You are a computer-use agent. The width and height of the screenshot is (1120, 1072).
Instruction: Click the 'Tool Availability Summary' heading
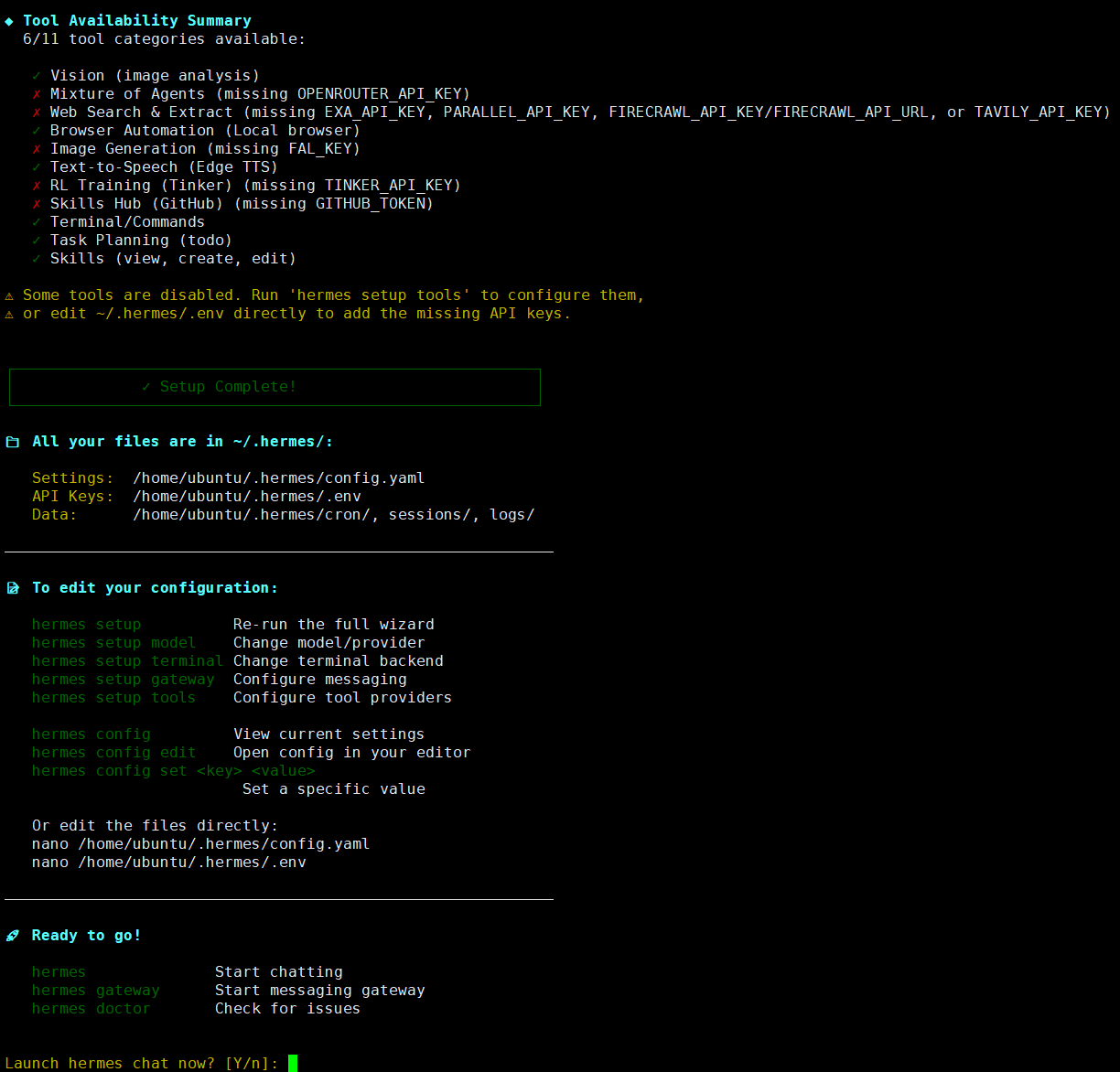137,21
